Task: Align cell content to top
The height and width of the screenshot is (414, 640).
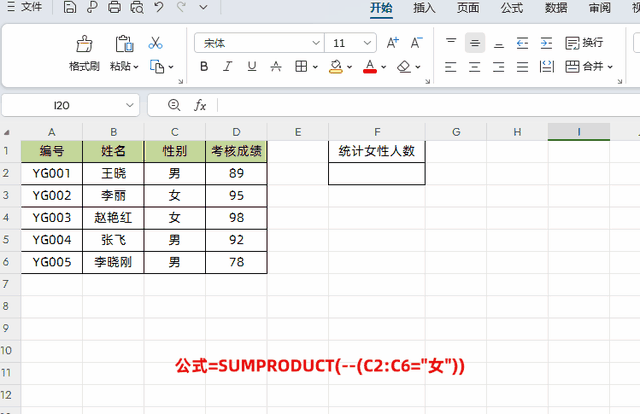Action: (451, 42)
